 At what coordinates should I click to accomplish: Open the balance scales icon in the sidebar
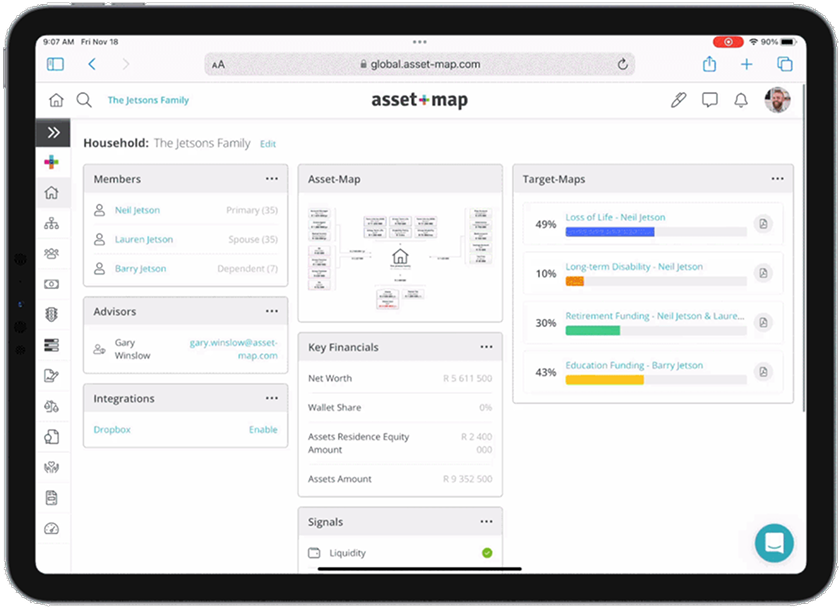pos(51,406)
